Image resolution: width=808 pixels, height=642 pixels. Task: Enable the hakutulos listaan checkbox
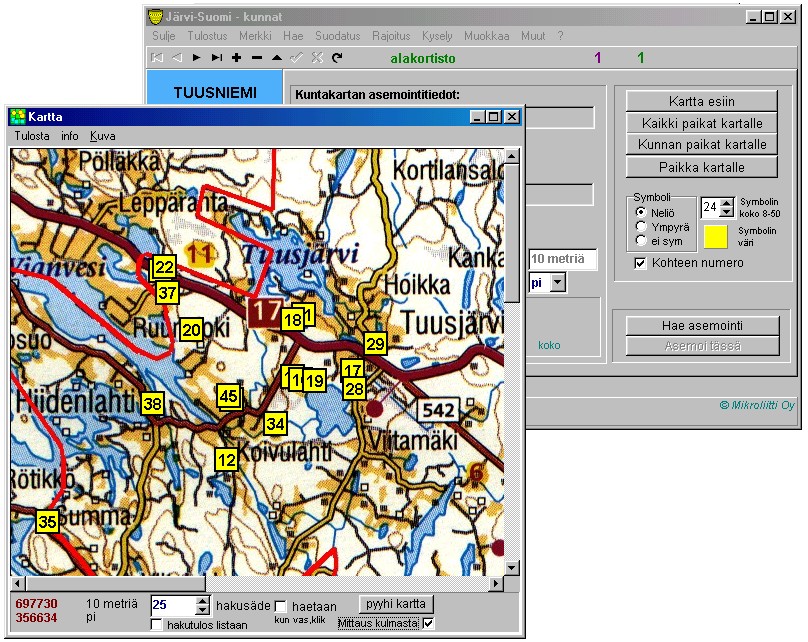157,625
